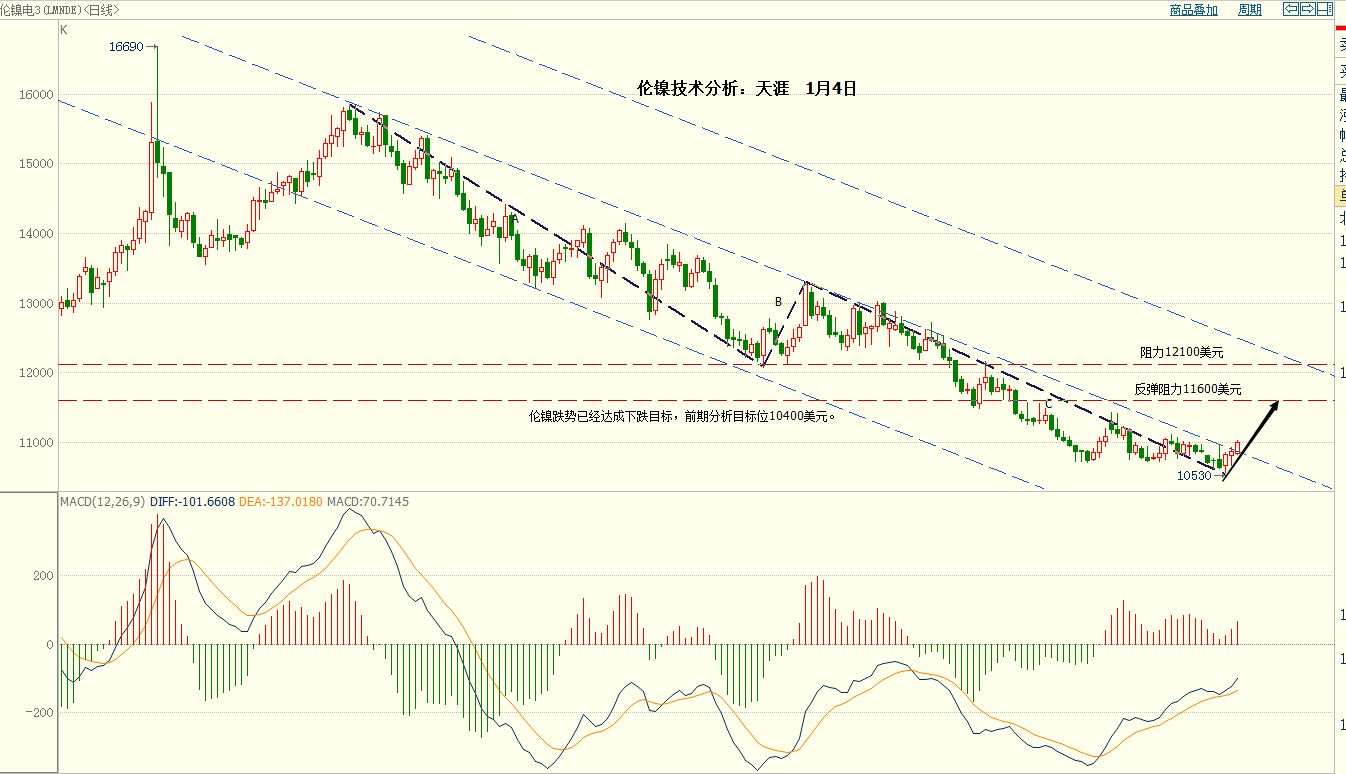Select the 反弹阻力11600美元 annotation text
The image size is (1346, 774).
(1187, 389)
